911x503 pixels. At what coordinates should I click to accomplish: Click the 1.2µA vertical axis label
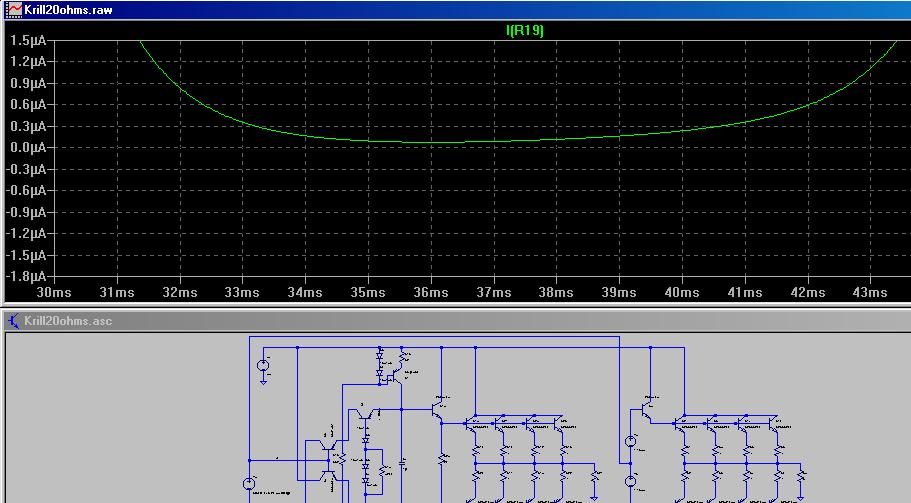click(x=28, y=62)
